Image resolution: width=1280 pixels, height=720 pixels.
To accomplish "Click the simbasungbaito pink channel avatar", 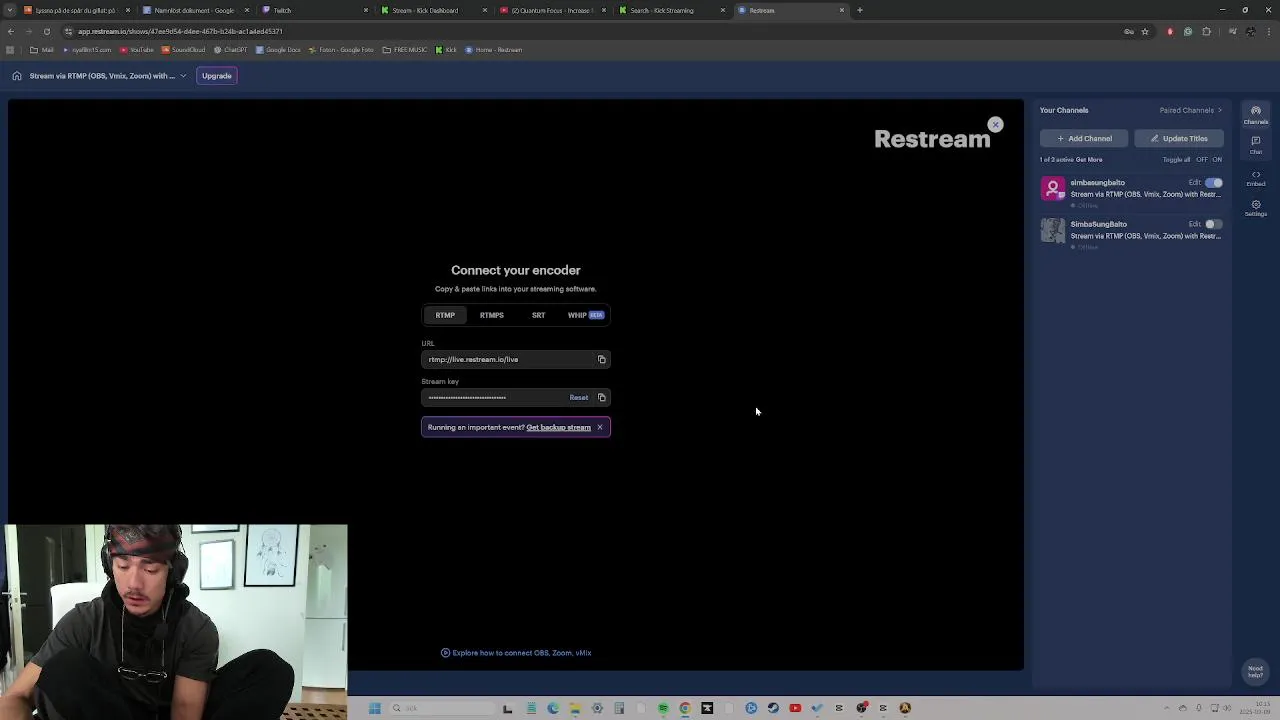I will [x=1053, y=188].
